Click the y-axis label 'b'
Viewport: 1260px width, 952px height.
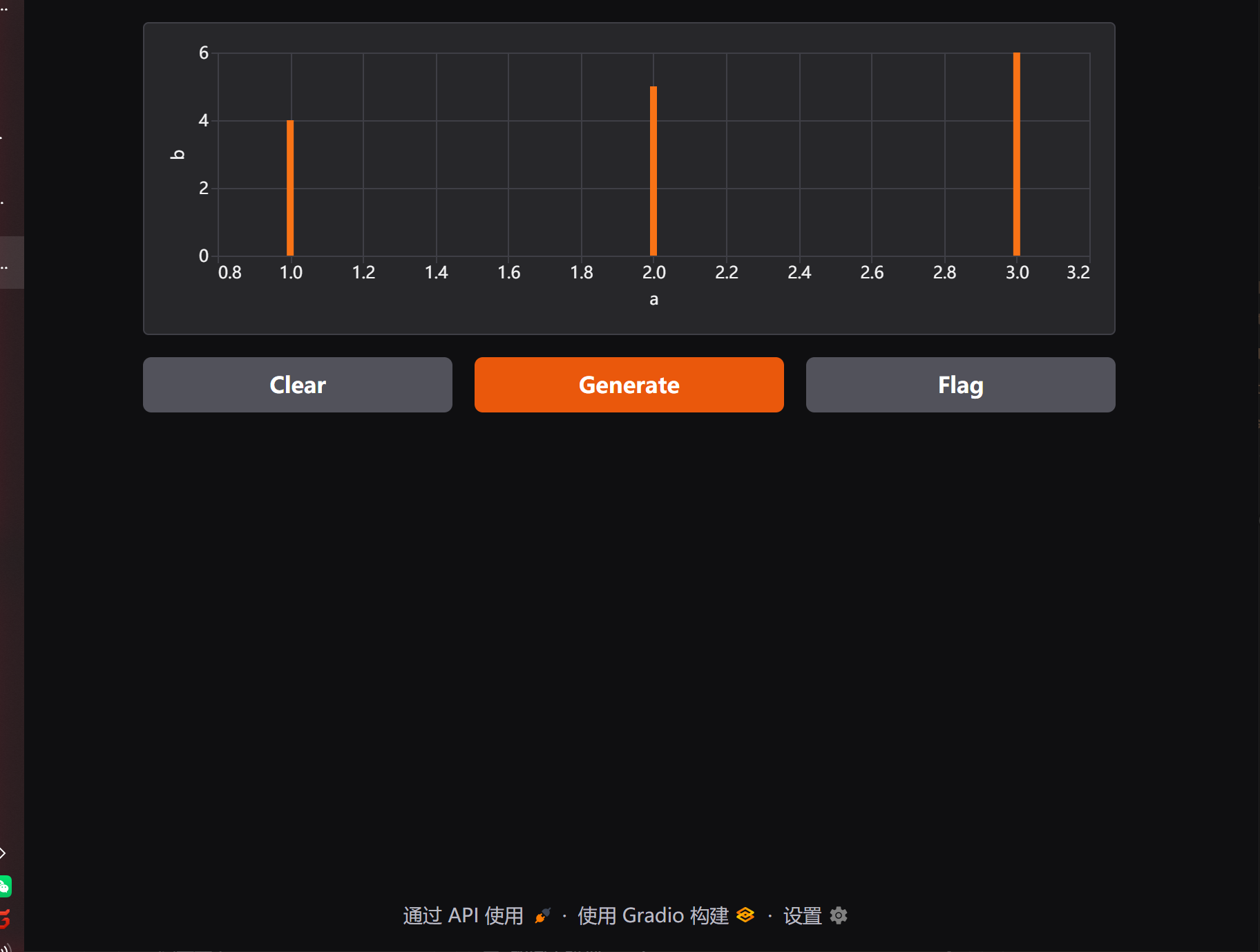178,154
